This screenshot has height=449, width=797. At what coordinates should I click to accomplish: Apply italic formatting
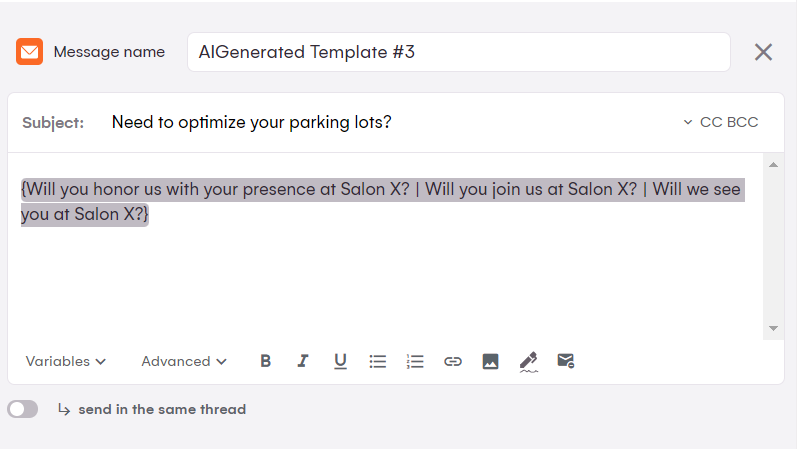click(303, 361)
